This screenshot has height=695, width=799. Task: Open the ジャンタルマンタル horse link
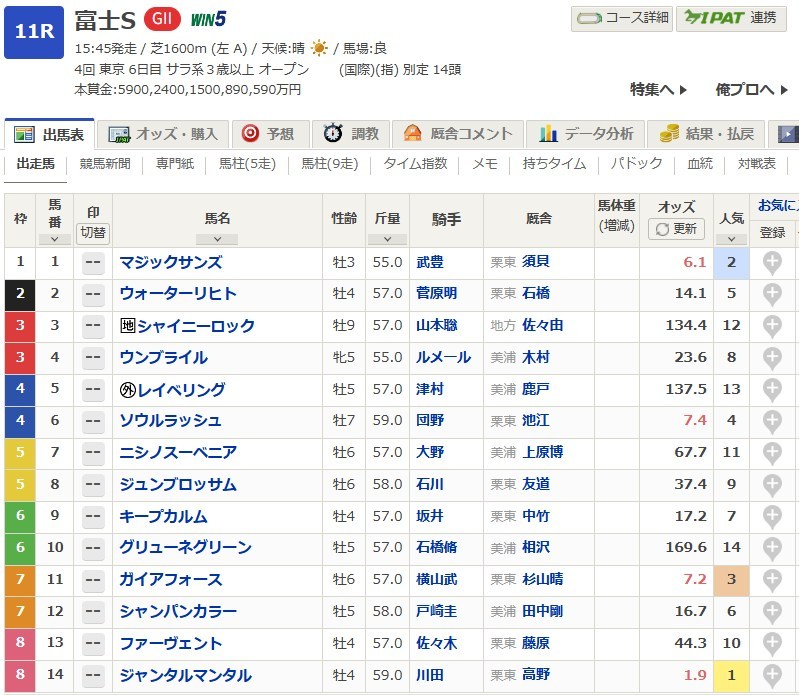185,676
